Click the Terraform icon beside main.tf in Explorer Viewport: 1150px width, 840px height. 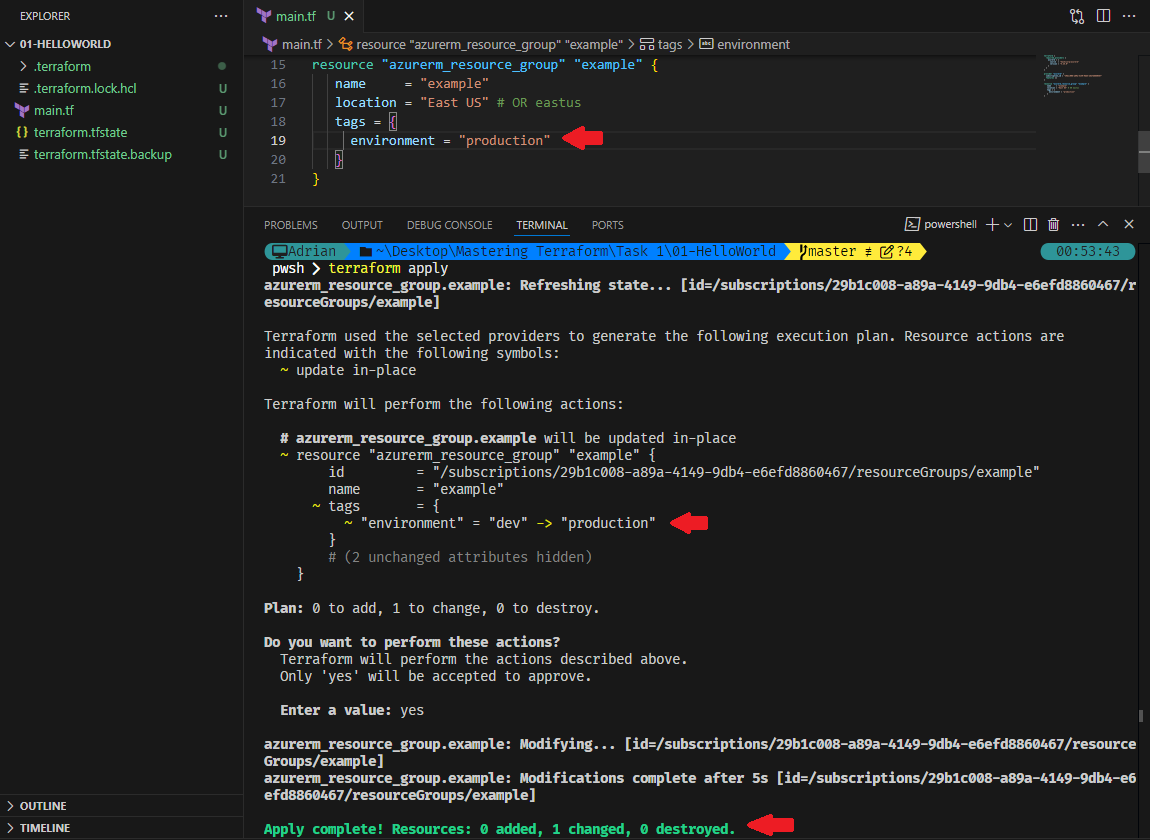22,110
